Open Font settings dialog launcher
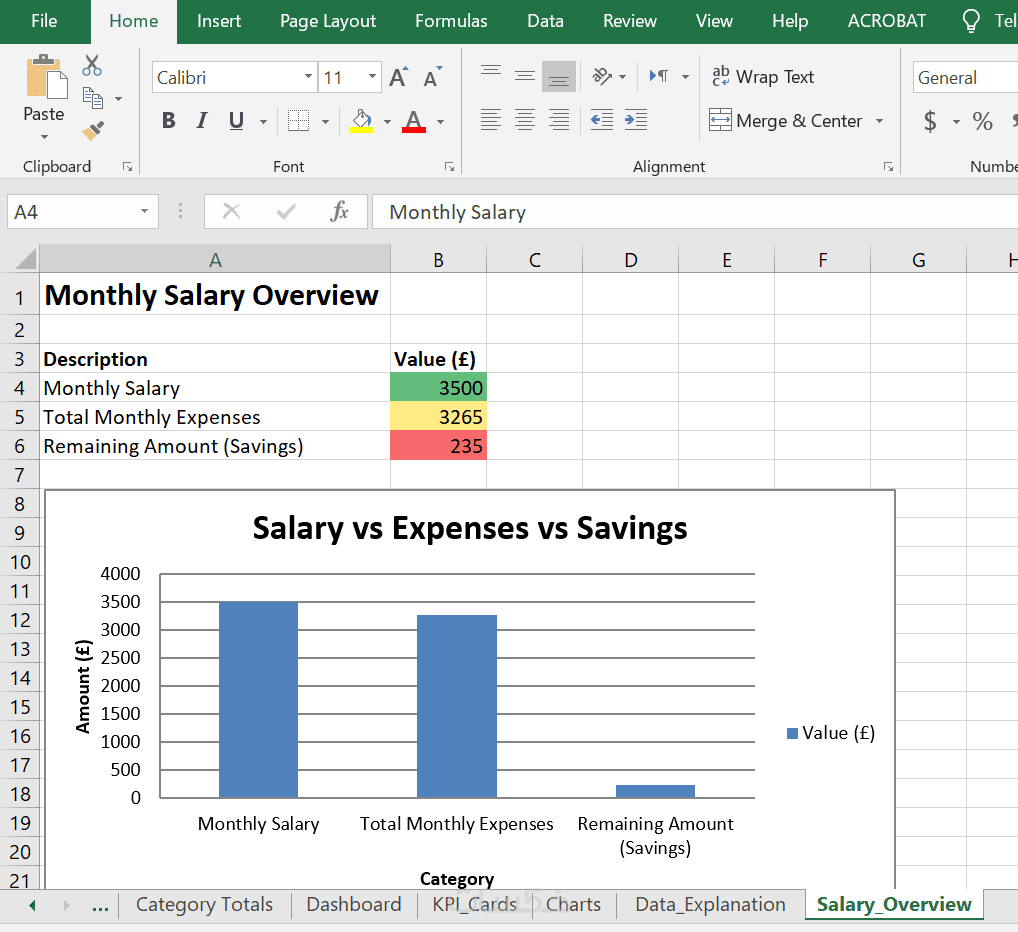The width and height of the screenshot is (1018, 932). click(449, 167)
